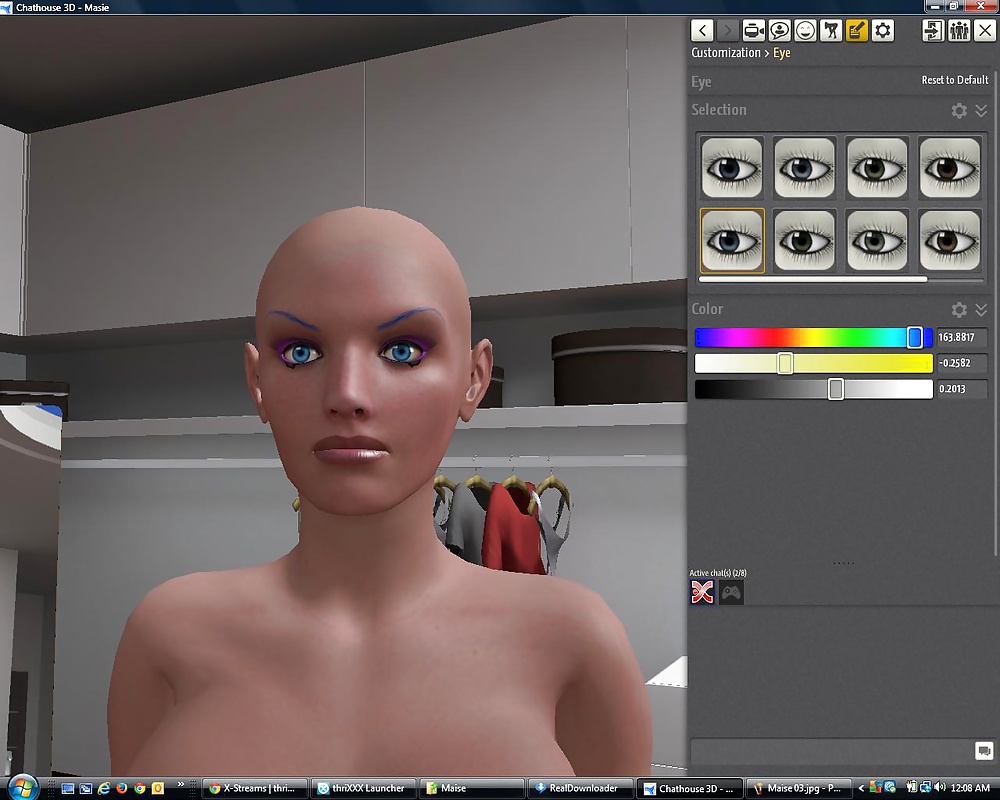Click Reset to Default
This screenshot has height=800, width=1000.
(x=954, y=80)
